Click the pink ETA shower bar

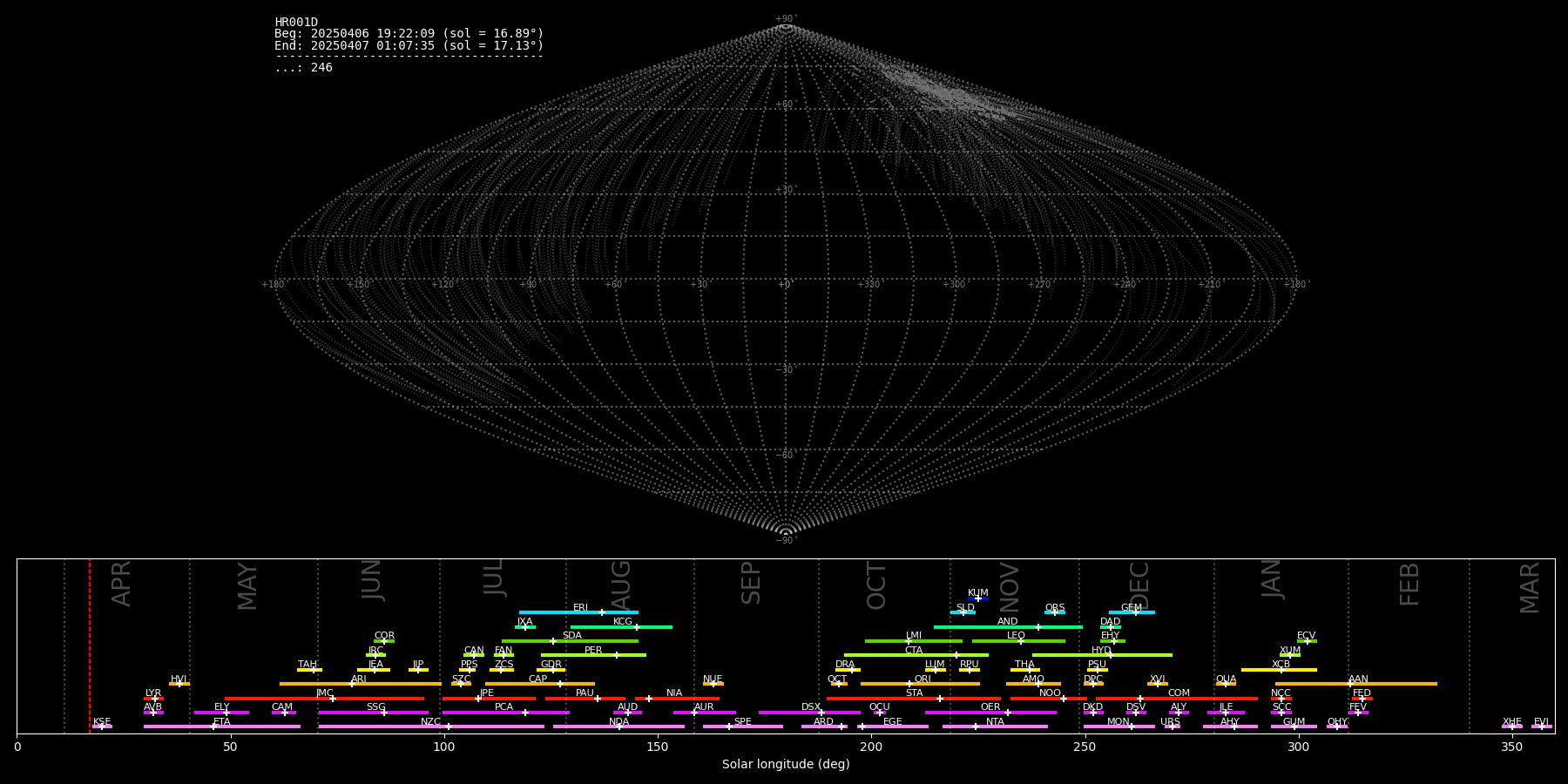click(x=222, y=727)
